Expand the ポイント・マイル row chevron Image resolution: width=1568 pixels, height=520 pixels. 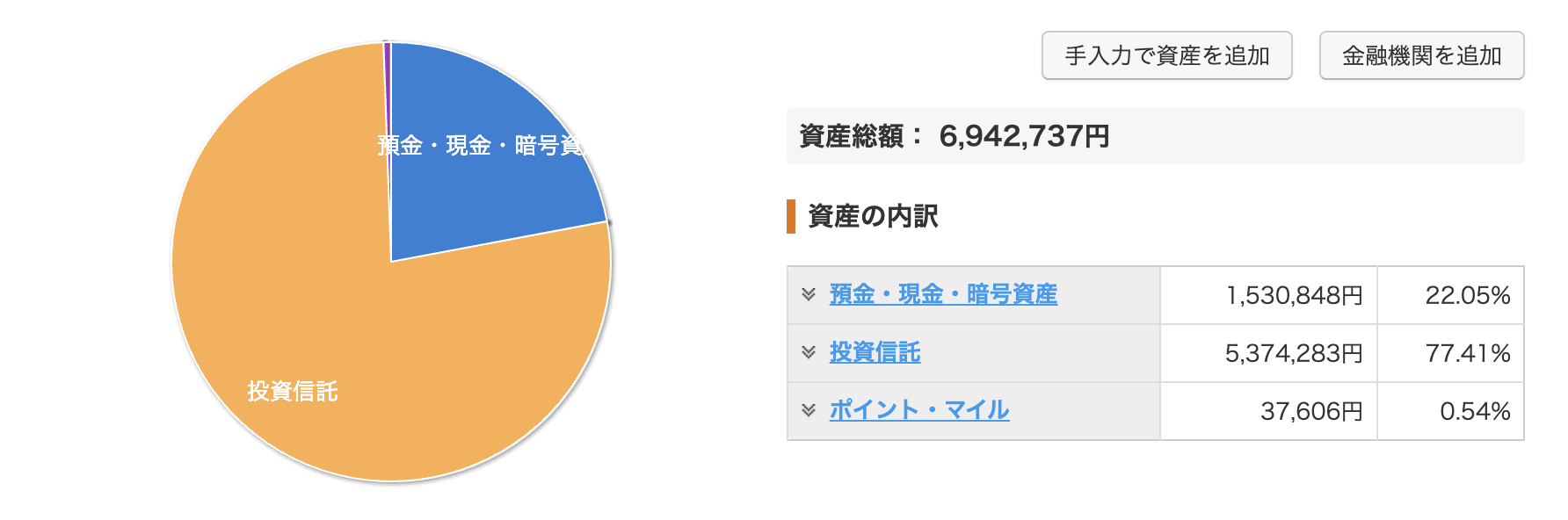(x=809, y=410)
